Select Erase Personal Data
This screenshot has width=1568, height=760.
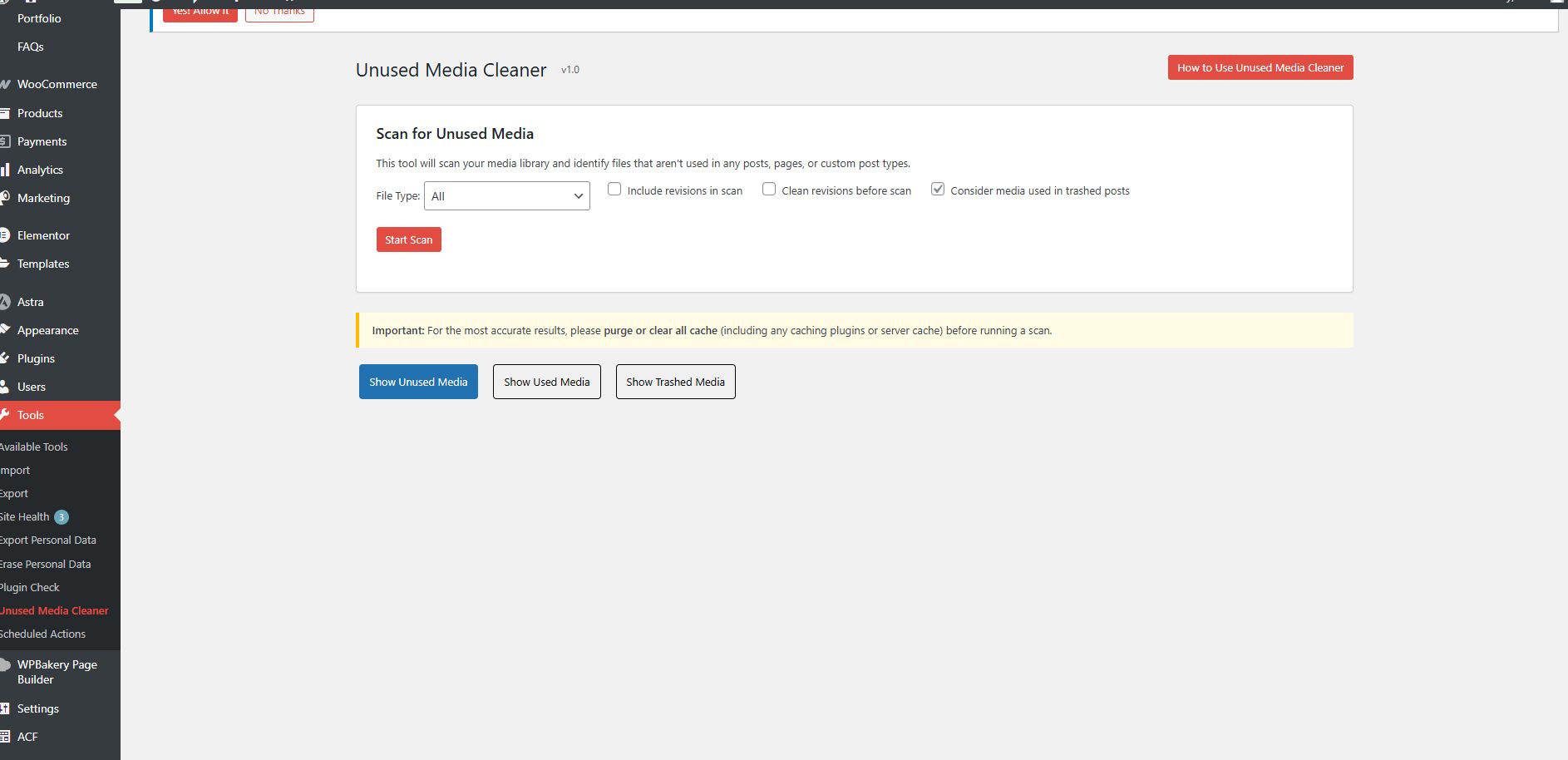tap(46, 564)
